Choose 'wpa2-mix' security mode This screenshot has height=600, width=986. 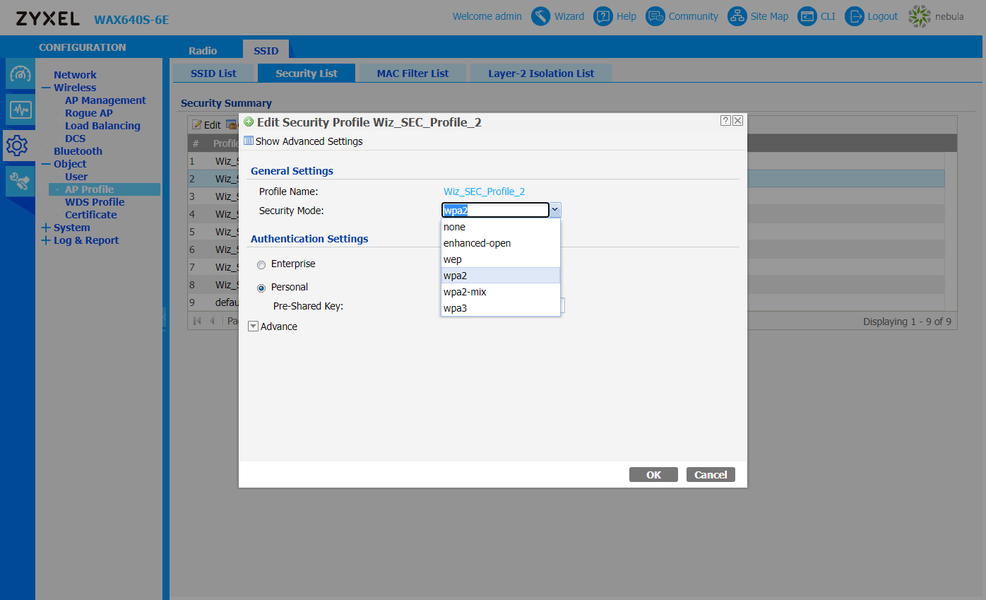point(501,292)
